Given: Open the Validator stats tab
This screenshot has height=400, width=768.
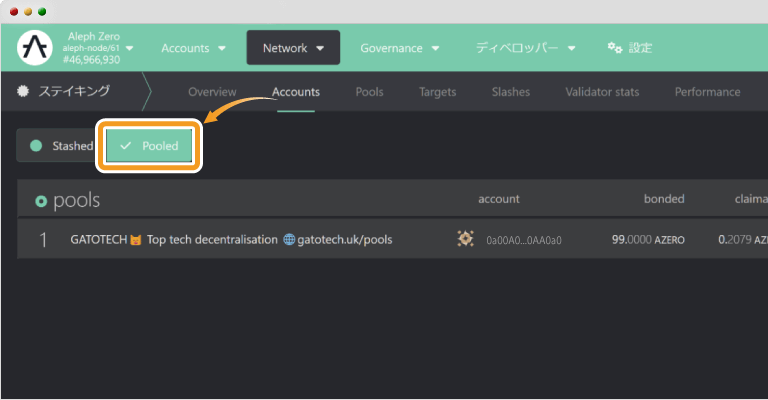Looking at the screenshot, I should 602,92.
